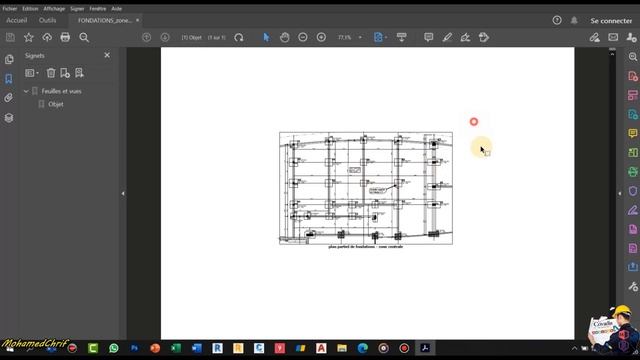
Task: Click the stamp tool icon
Action: click(484, 38)
